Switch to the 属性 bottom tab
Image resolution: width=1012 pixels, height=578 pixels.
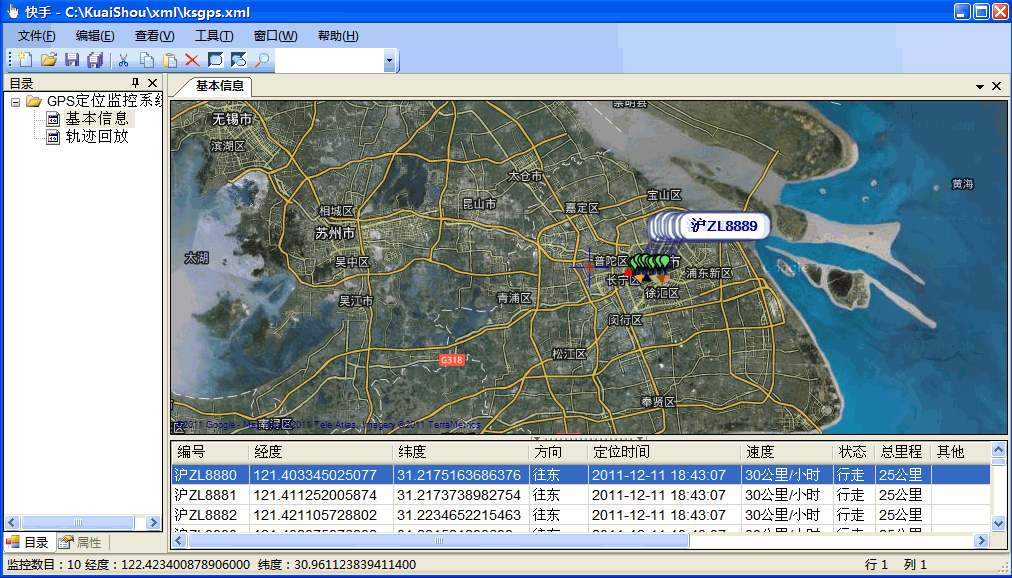(81, 542)
